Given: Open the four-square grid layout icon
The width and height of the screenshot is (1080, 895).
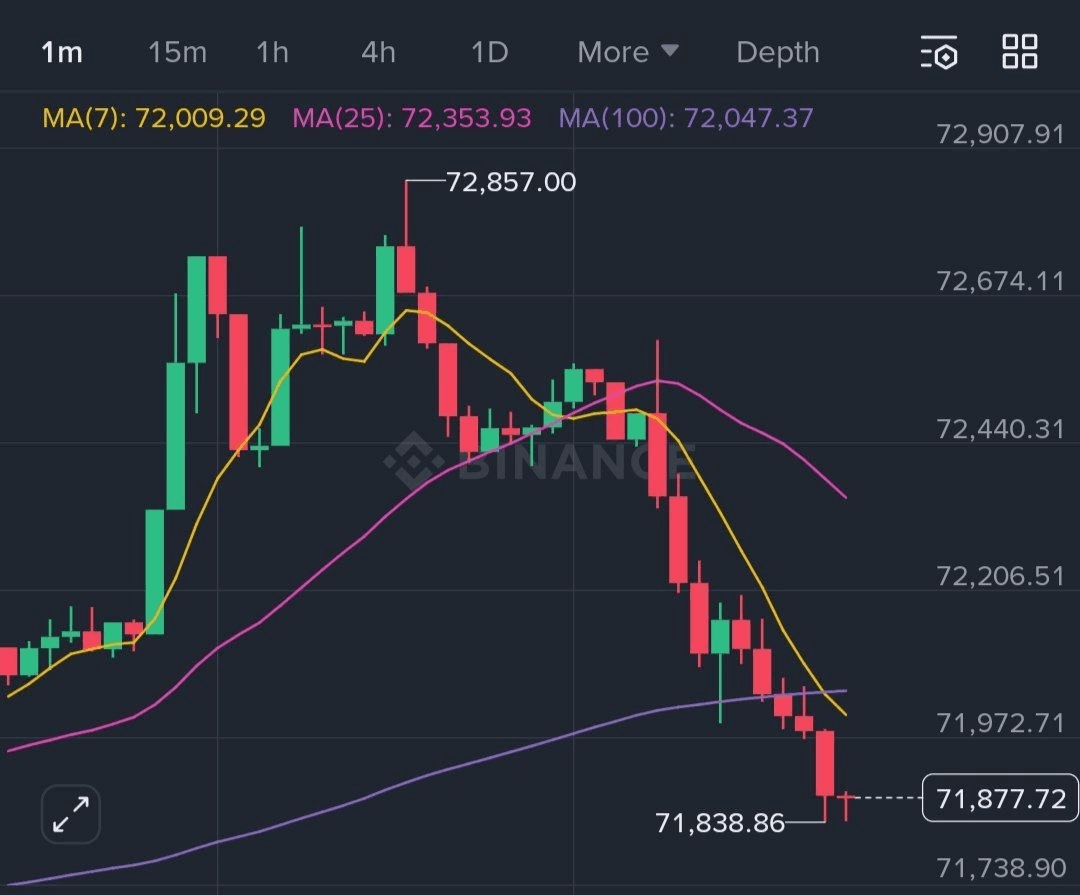Looking at the screenshot, I should tap(1020, 51).
